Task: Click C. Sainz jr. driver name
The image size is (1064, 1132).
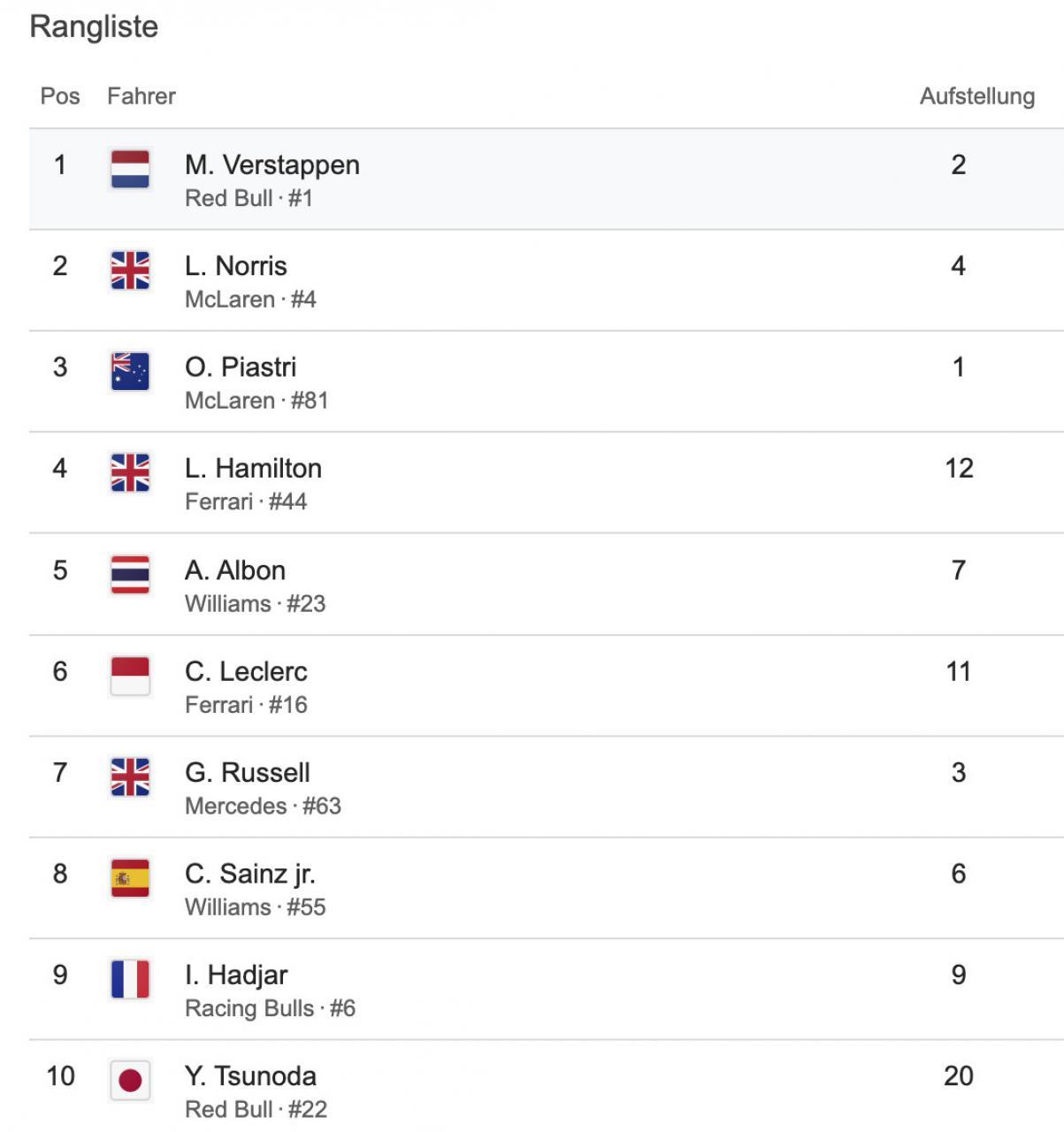Action: point(249,874)
